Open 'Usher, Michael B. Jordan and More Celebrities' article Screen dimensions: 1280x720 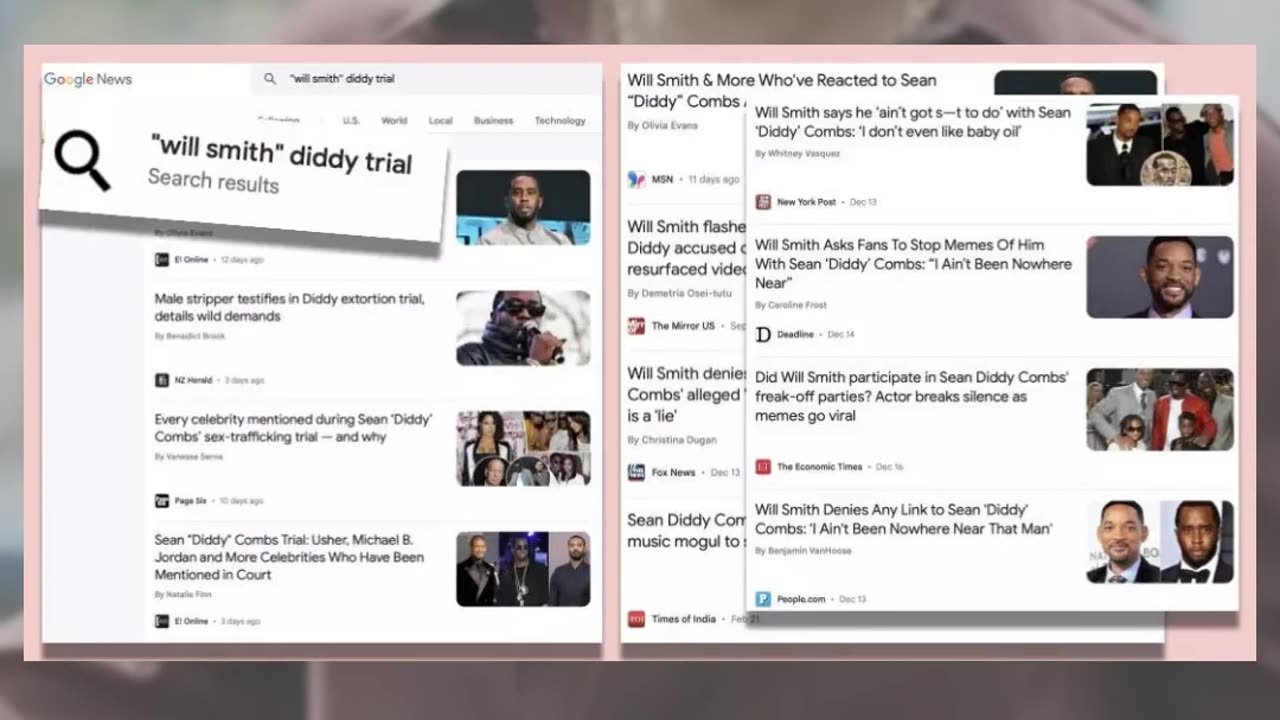(x=289, y=557)
